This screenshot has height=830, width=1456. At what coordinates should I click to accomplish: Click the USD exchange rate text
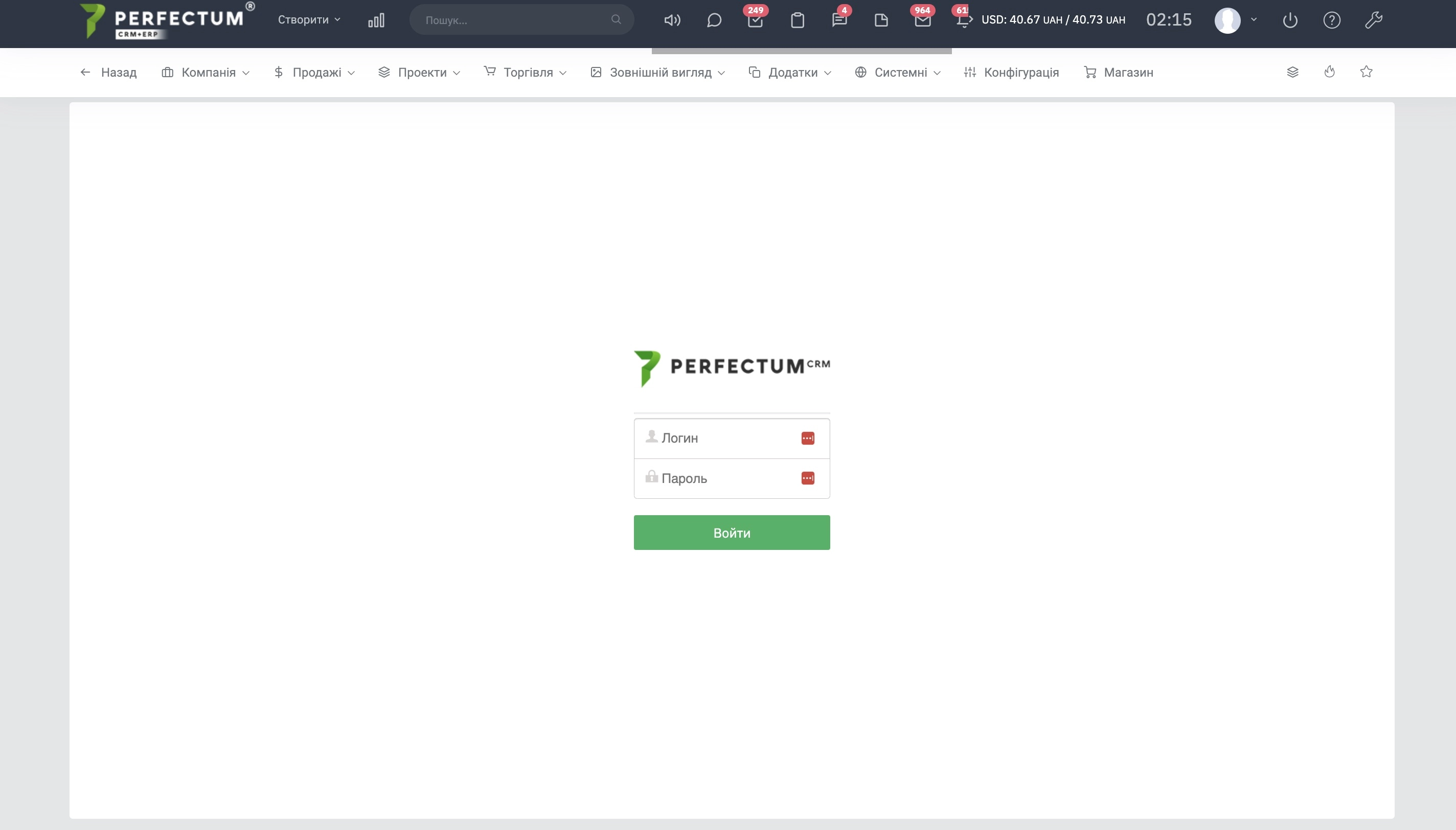[1053, 20]
